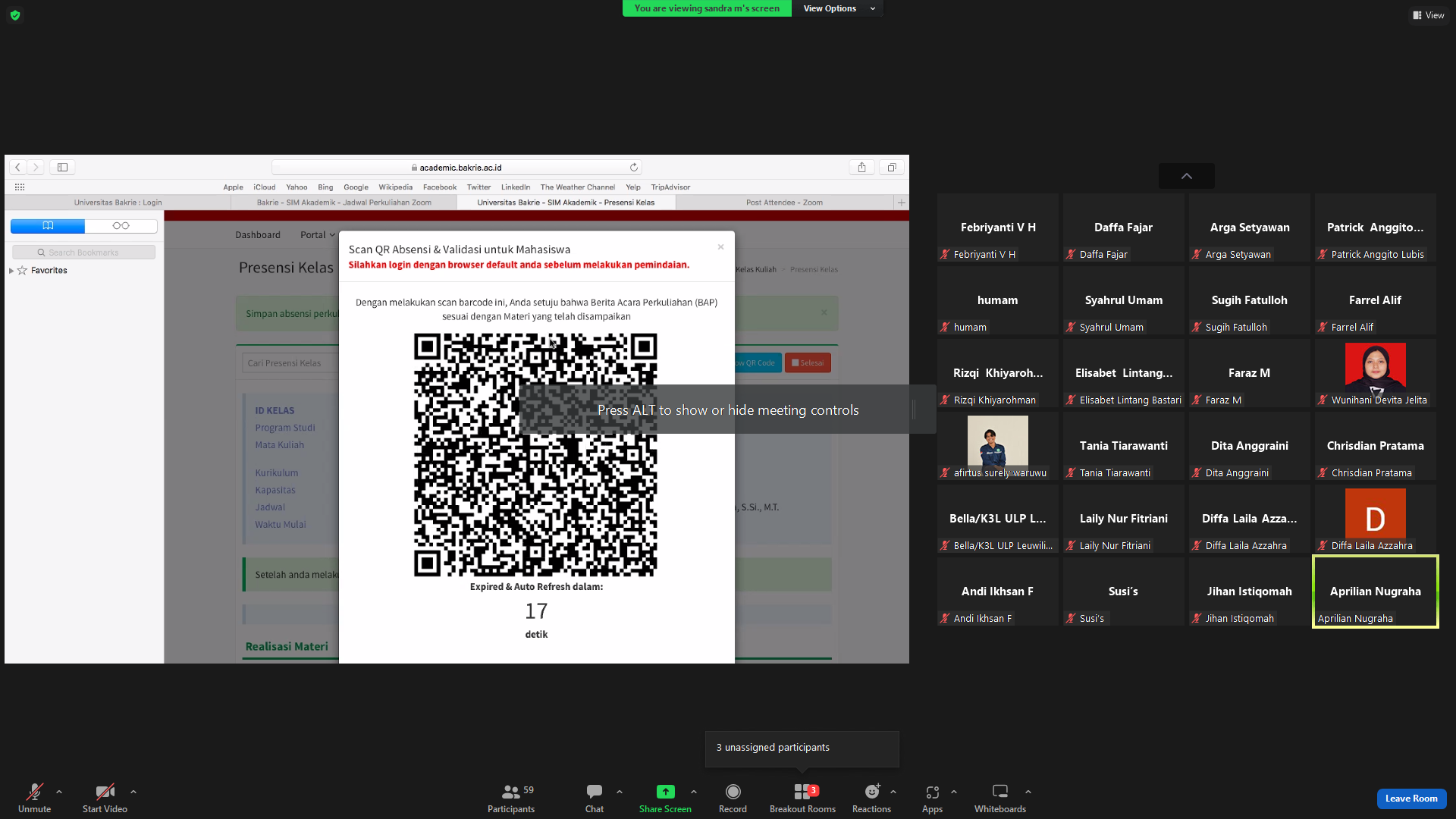Click Laily Nur Fitriani's muted mic icon
The height and width of the screenshot is (819, 1456).
point(1071,546)
